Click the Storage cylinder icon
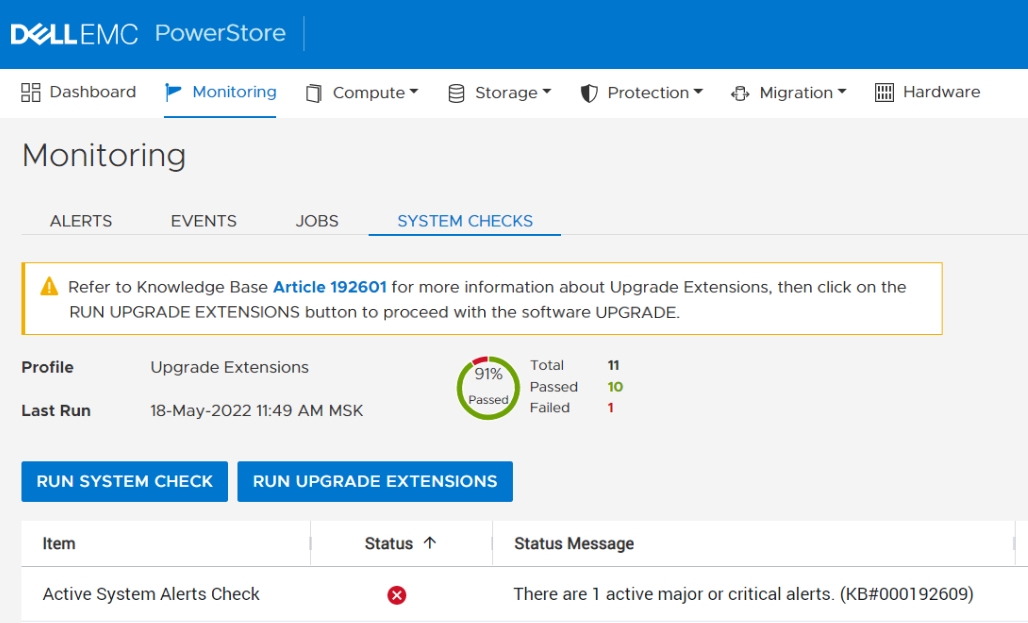The width and height of the screenshot is (1028, 623). (x=456, y=93)
